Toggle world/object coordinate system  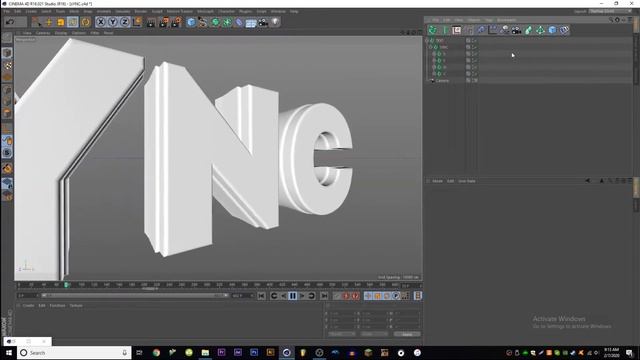coord(137,22)
